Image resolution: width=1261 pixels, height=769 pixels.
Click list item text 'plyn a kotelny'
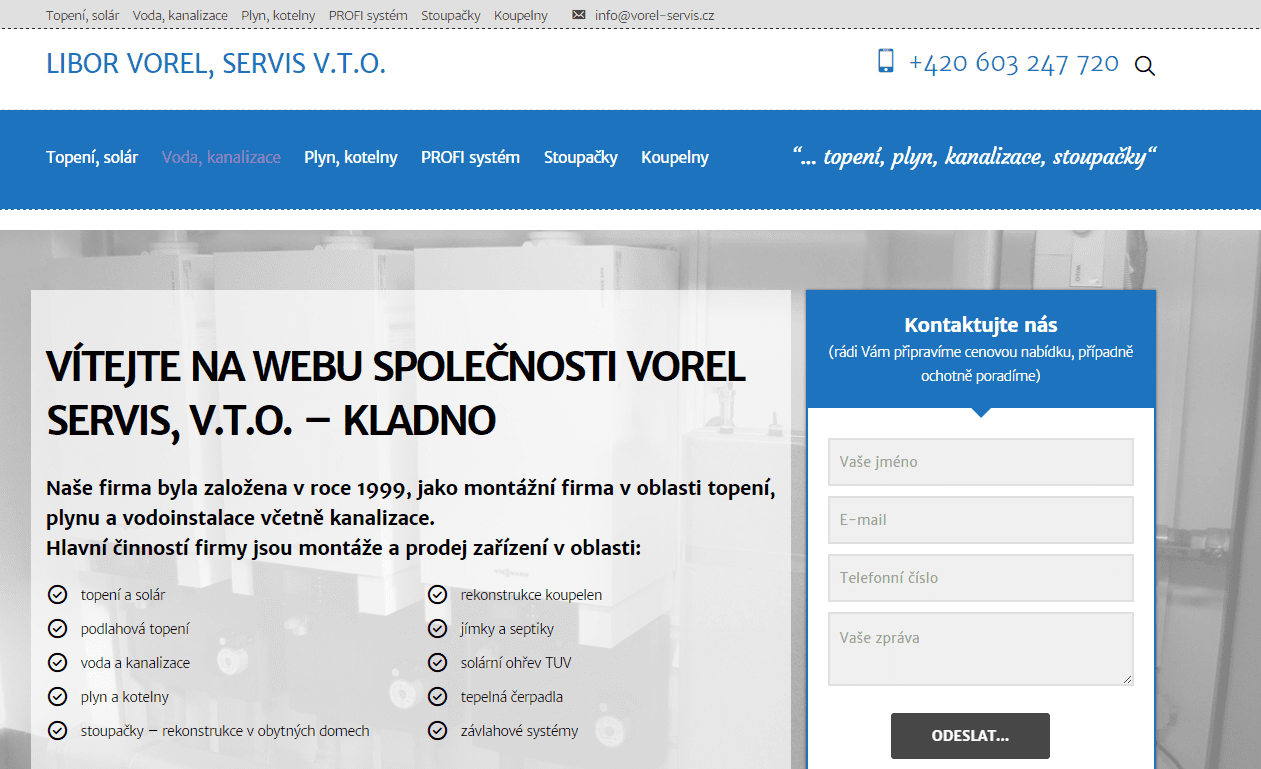click(x=125, y=697)
